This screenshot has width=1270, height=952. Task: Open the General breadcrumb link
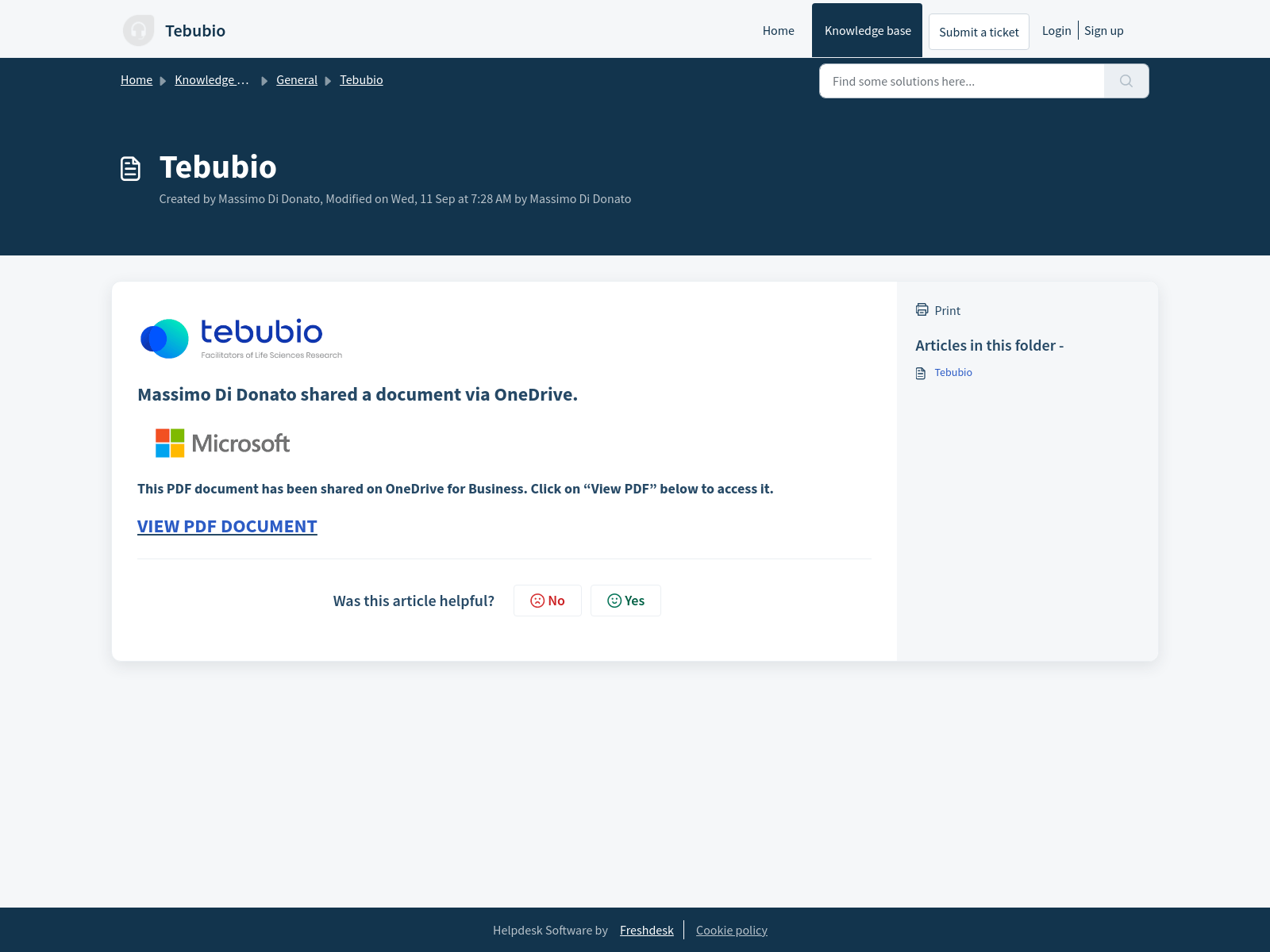click(297, 79)
